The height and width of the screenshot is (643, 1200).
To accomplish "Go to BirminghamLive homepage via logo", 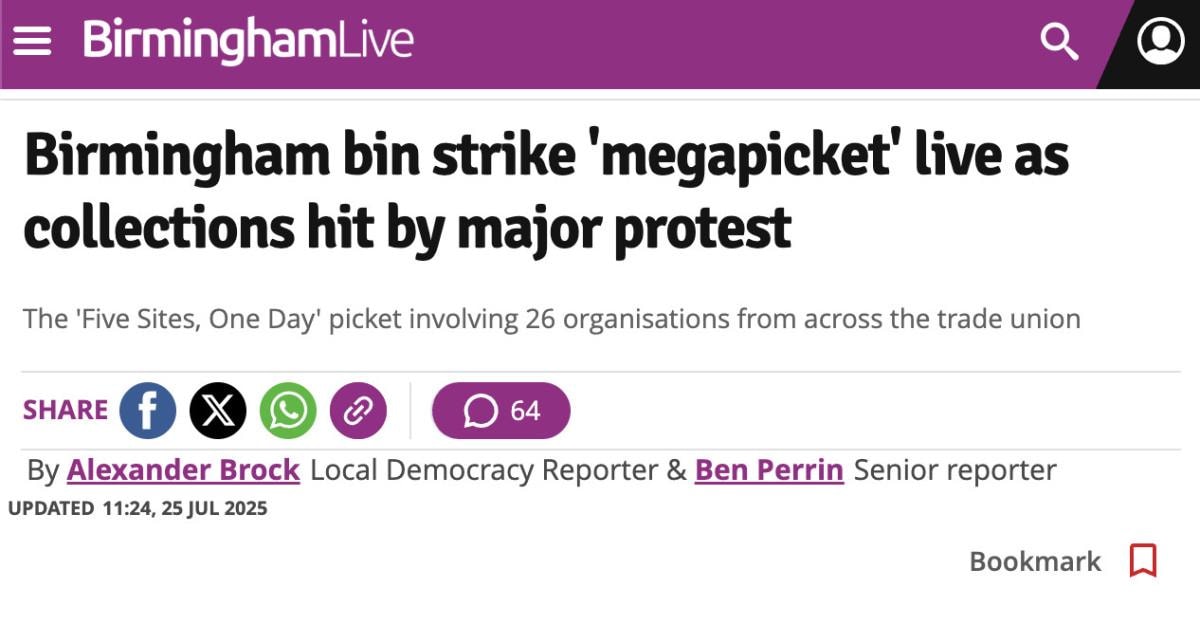I will click(x=248, y=41).
